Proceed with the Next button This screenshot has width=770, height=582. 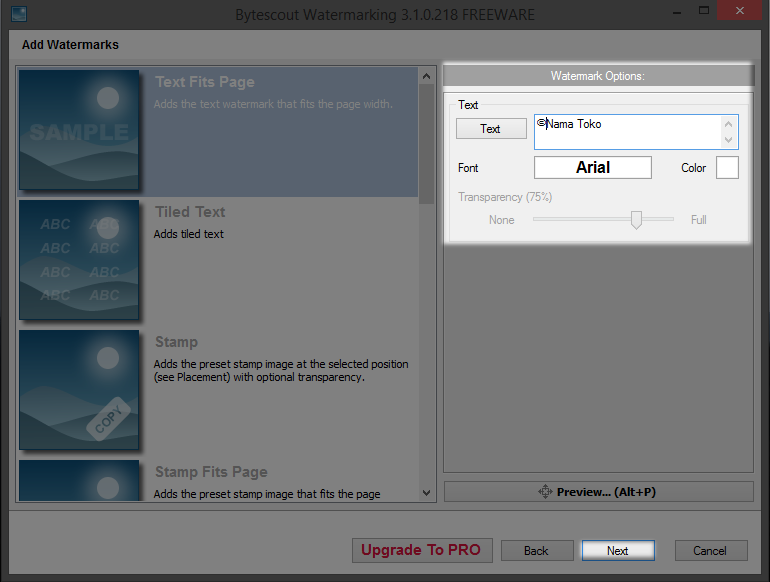pos(617,551)
